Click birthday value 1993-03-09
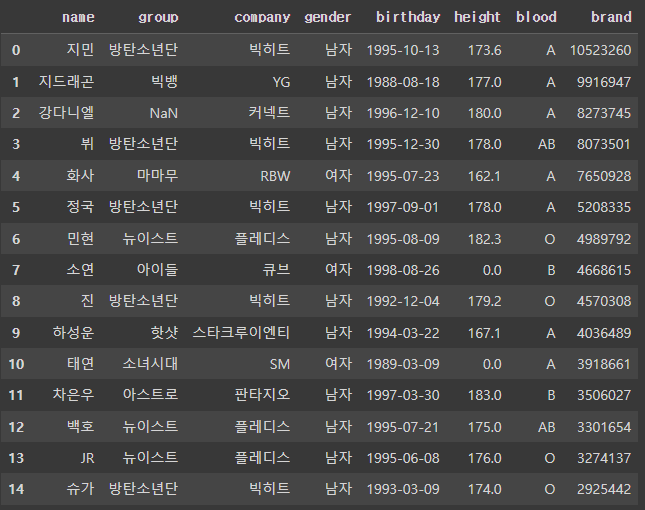Image resolution: width=645 pixels, height=510 pixels. pyautogui.click(x=403, y=489)
